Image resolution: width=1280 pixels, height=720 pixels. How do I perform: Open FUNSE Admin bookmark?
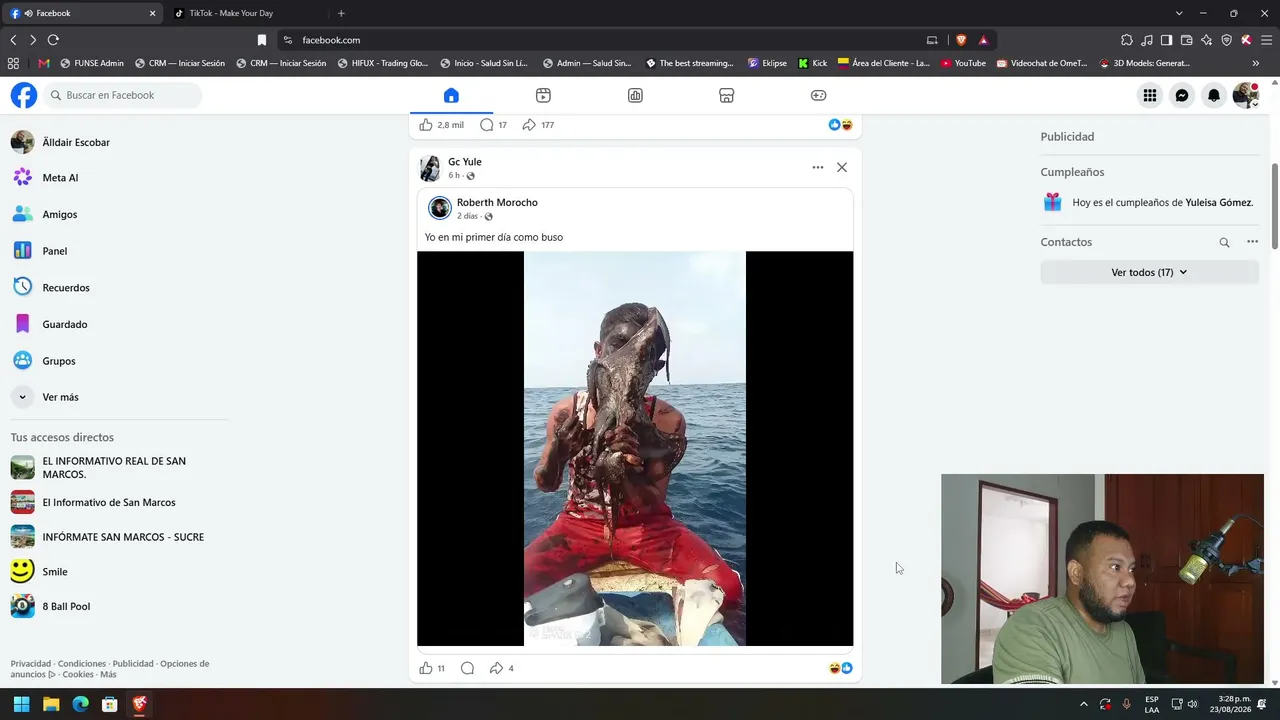[92, 63]
